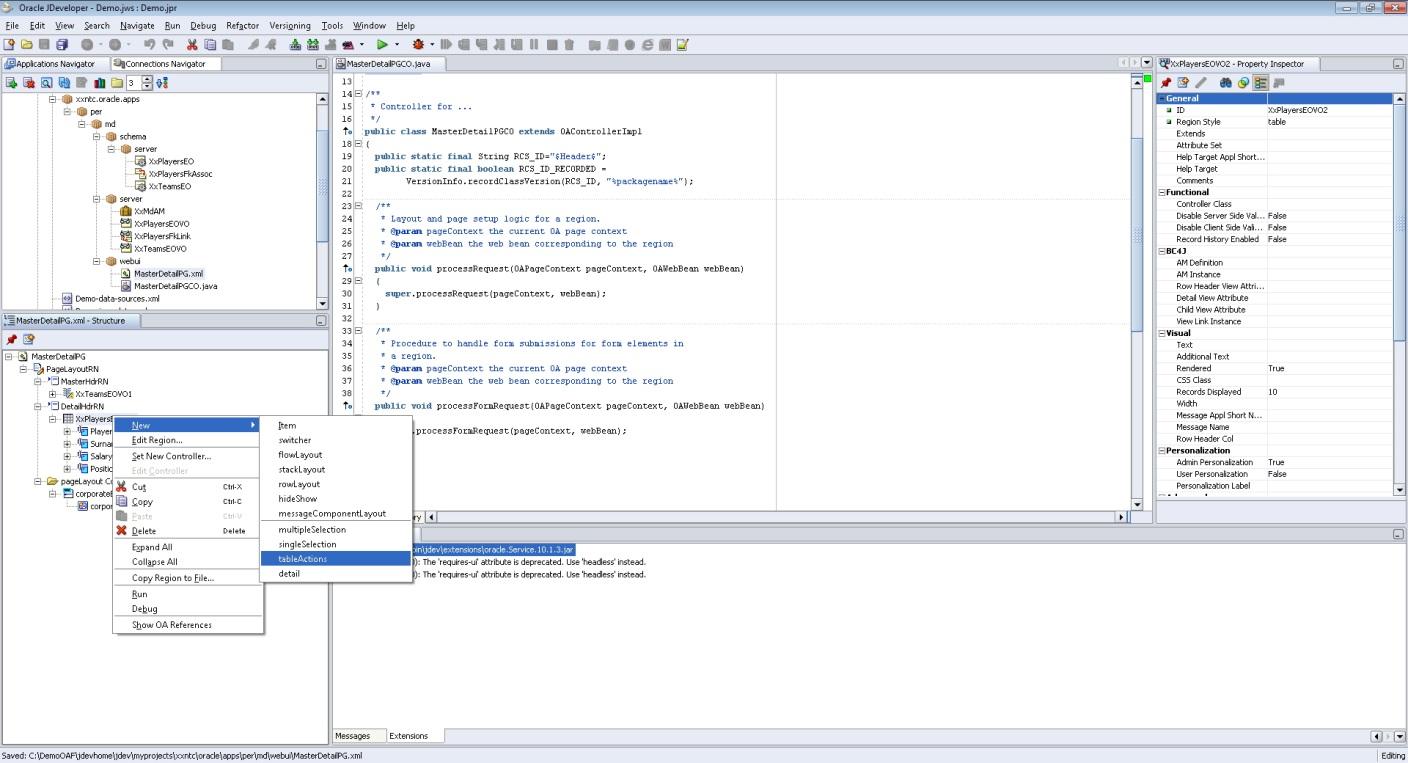
Task: Click the notepad icon at toolbar end
Action: (x=682, y=44)
